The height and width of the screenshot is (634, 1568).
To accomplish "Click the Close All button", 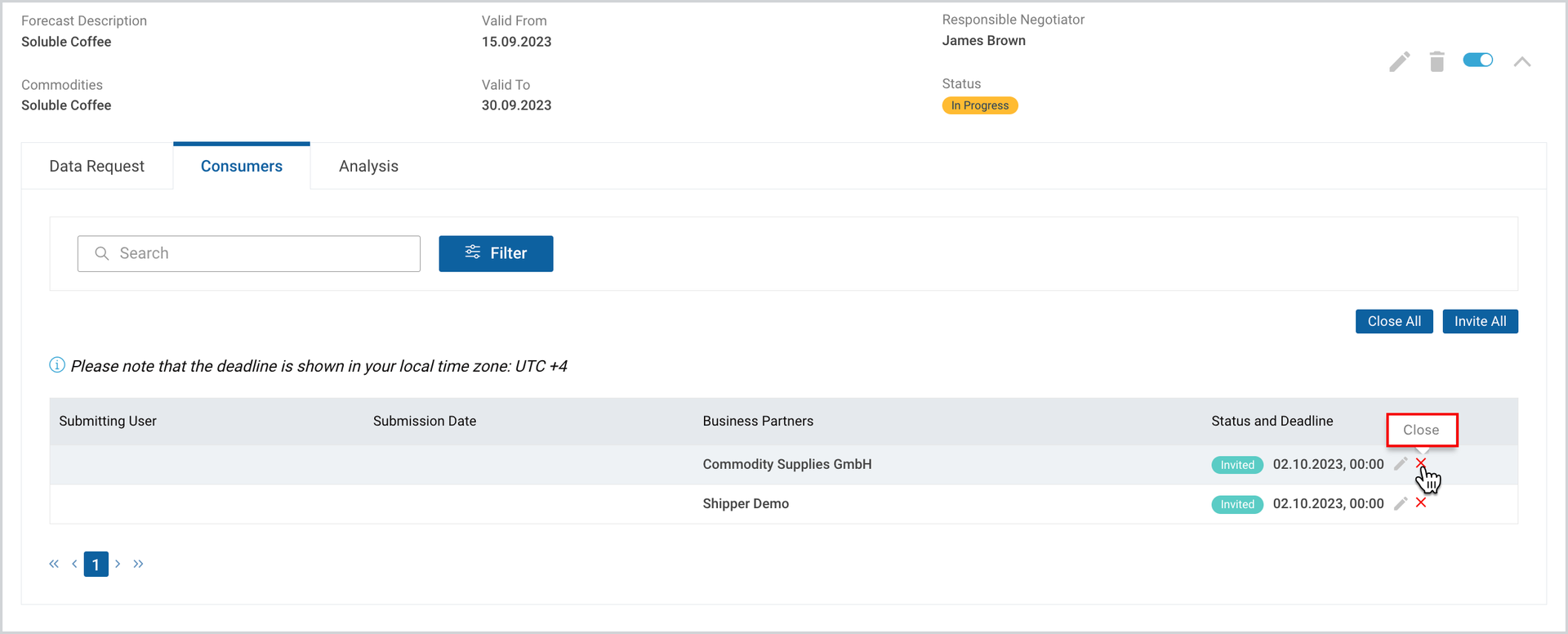I will pyautogui.click(x=1394, y=321).
